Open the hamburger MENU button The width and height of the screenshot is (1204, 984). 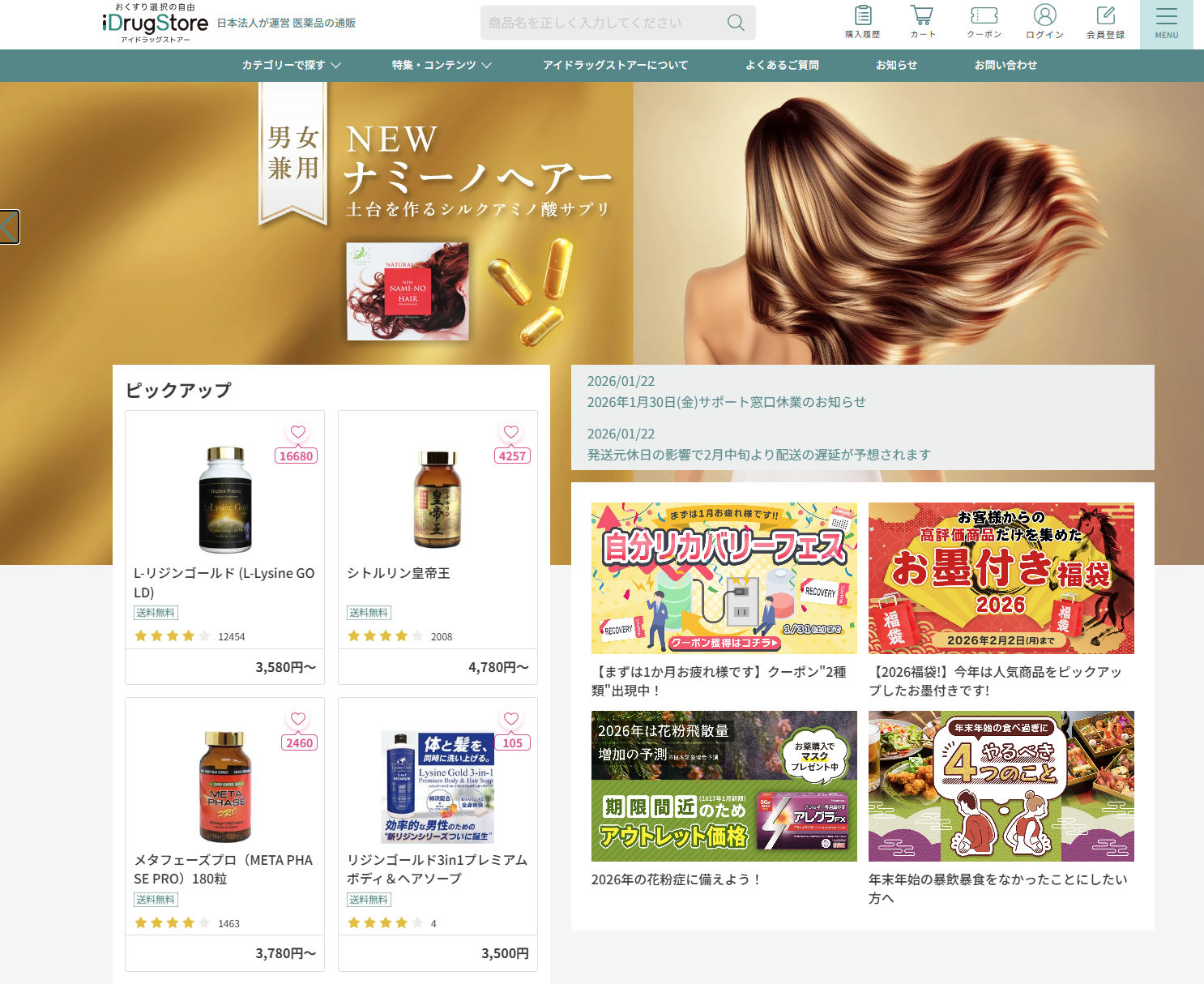(x=1166, y=24)
